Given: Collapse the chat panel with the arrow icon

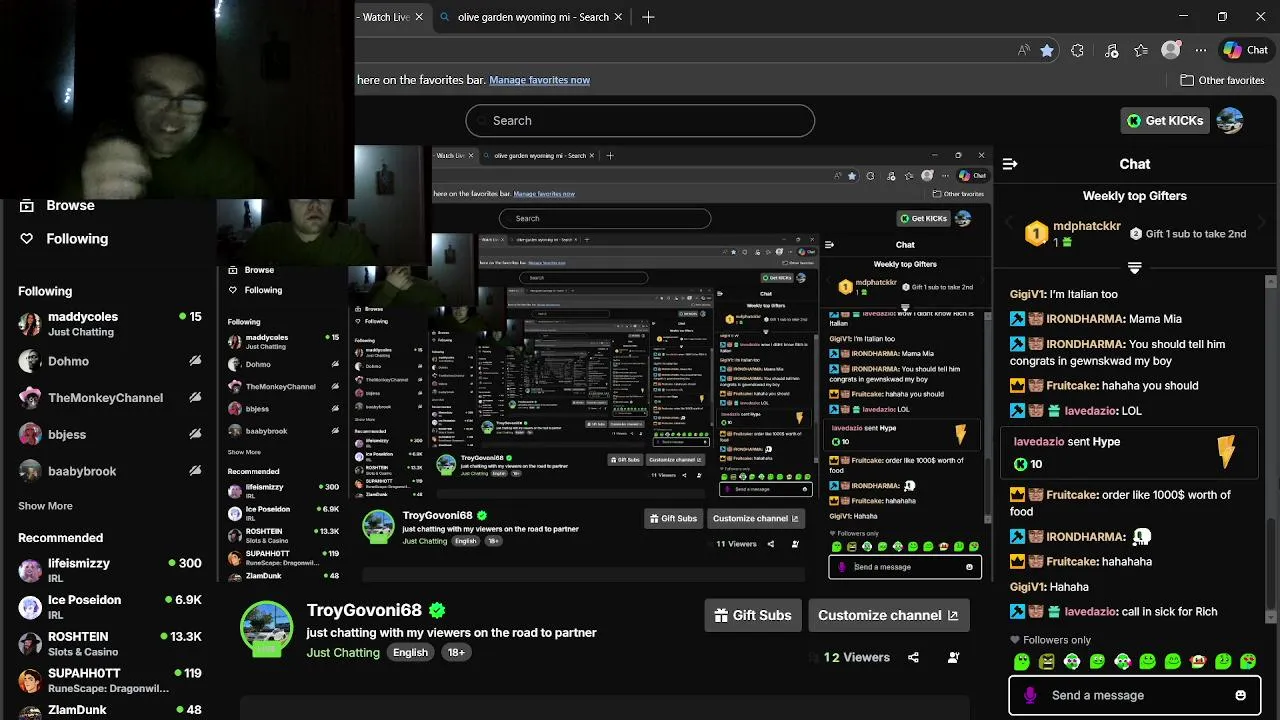Looking at the screenshot, I should 1010,164.
